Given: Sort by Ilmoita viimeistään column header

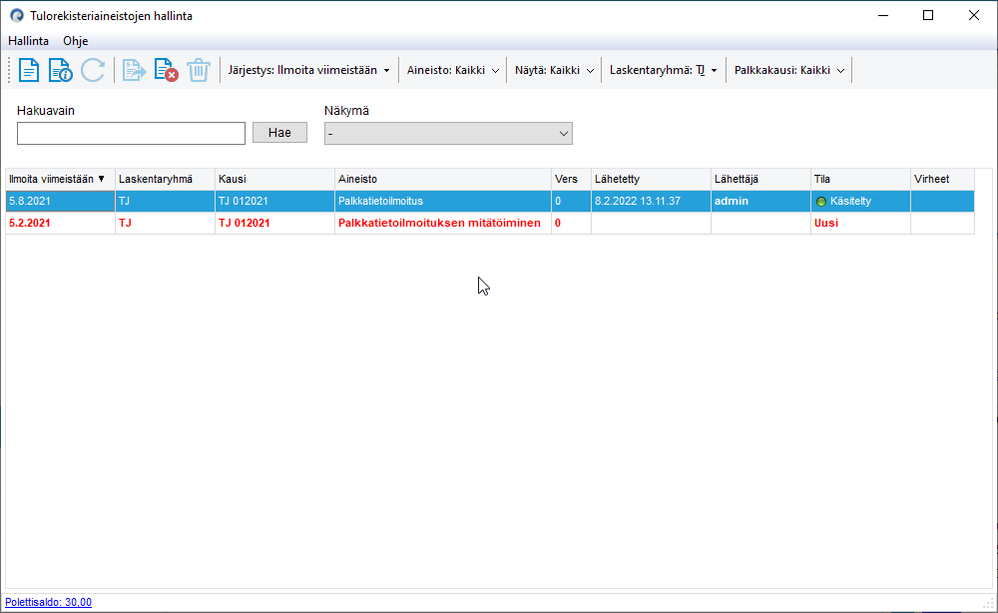Looking at the screenshot, I should tap(60, 180).
